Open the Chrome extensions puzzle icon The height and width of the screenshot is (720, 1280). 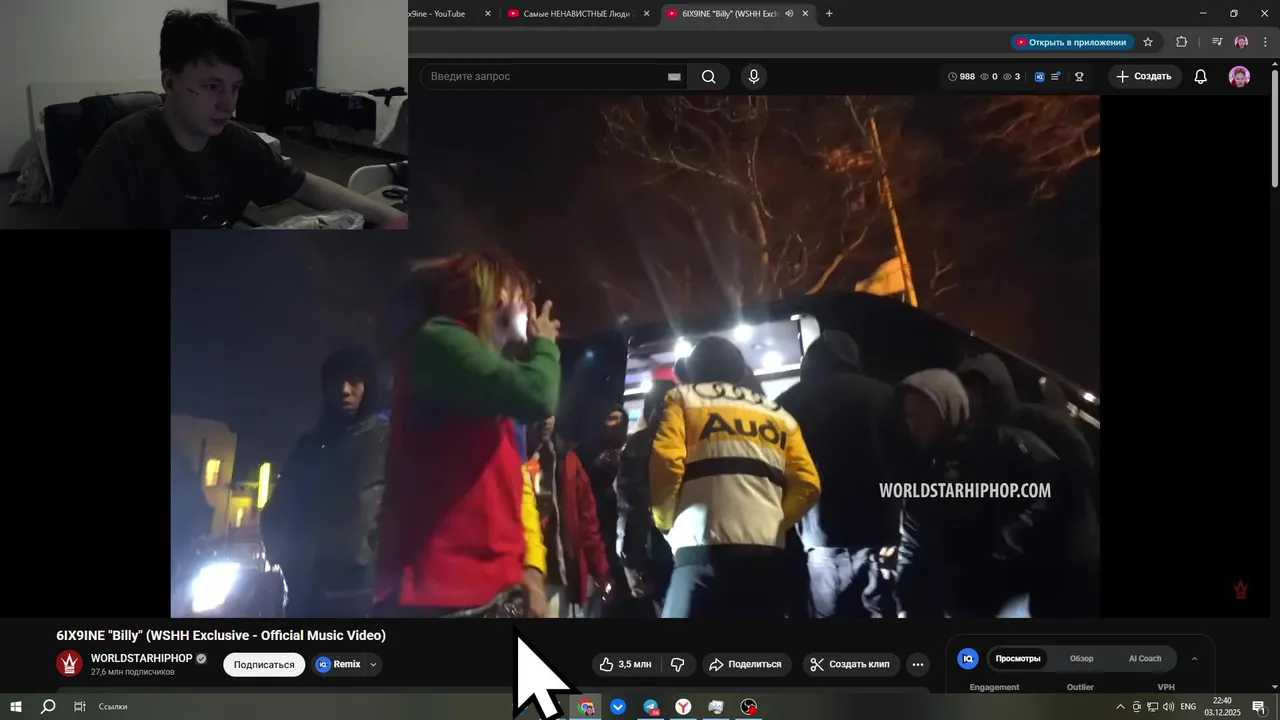(1181, 42)
